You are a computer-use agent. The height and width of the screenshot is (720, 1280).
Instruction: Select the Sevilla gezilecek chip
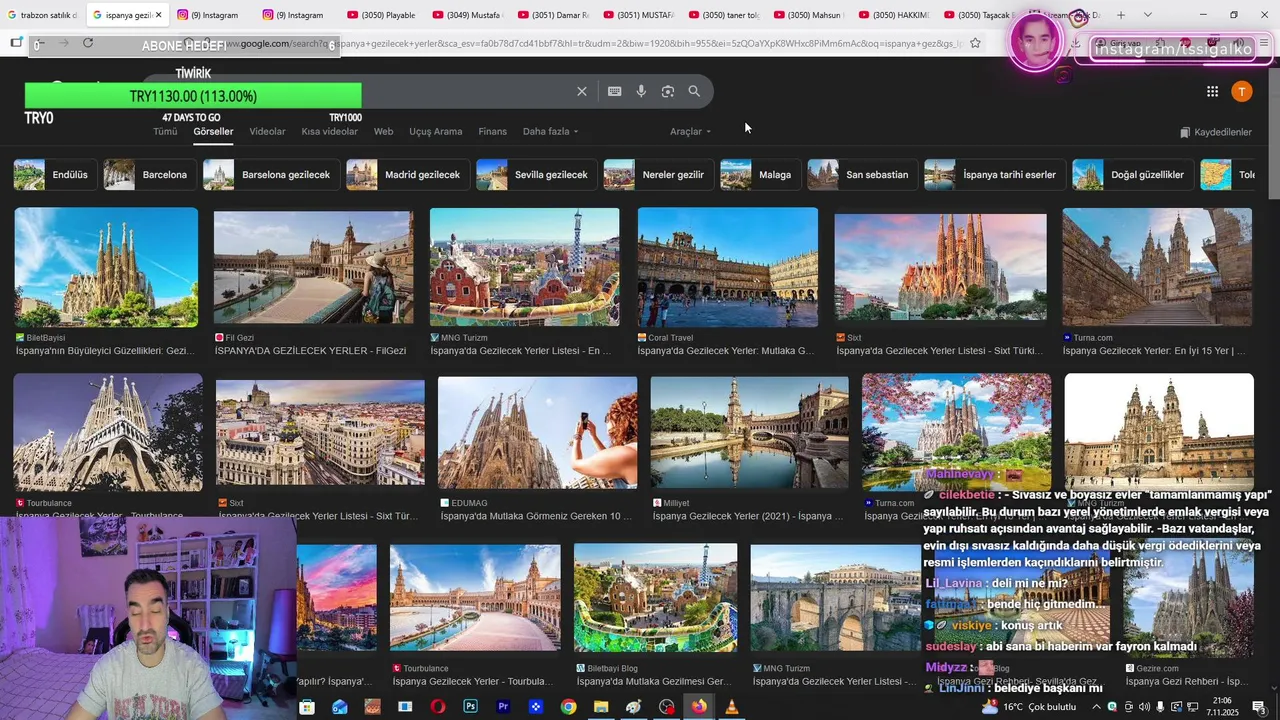click(x=535, y=175)
